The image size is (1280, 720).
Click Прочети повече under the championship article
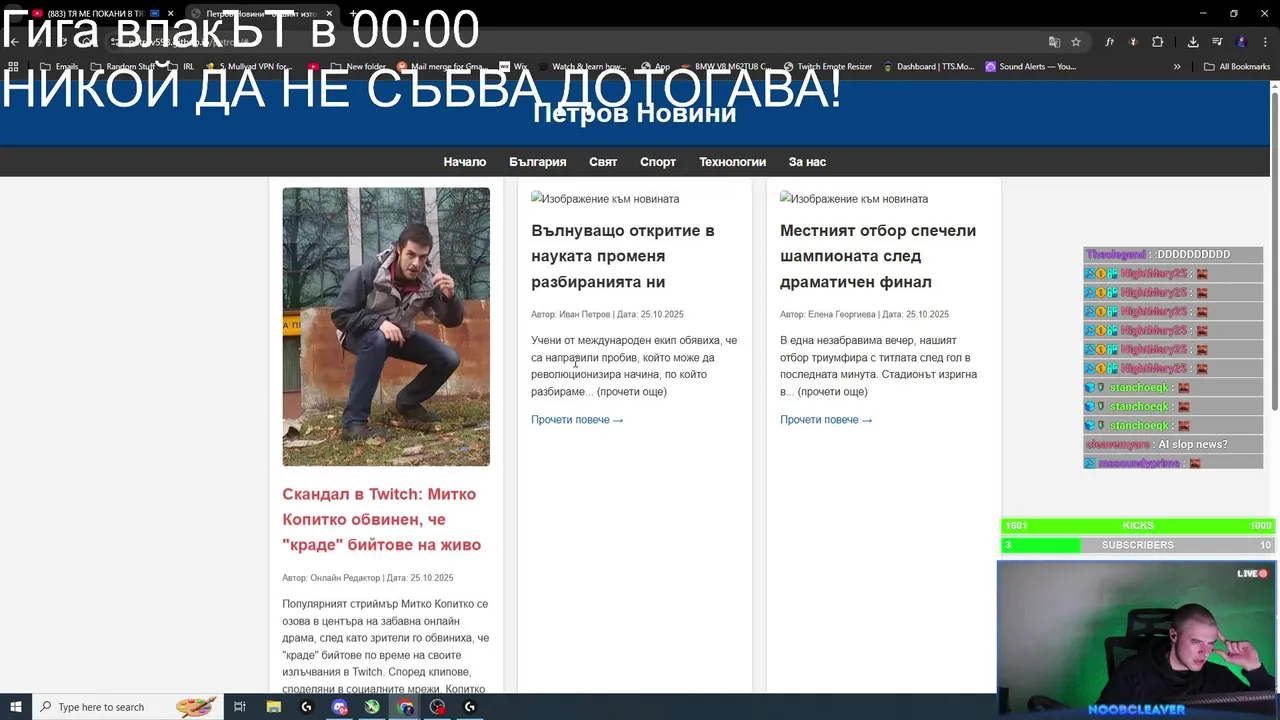coord(826,420)
